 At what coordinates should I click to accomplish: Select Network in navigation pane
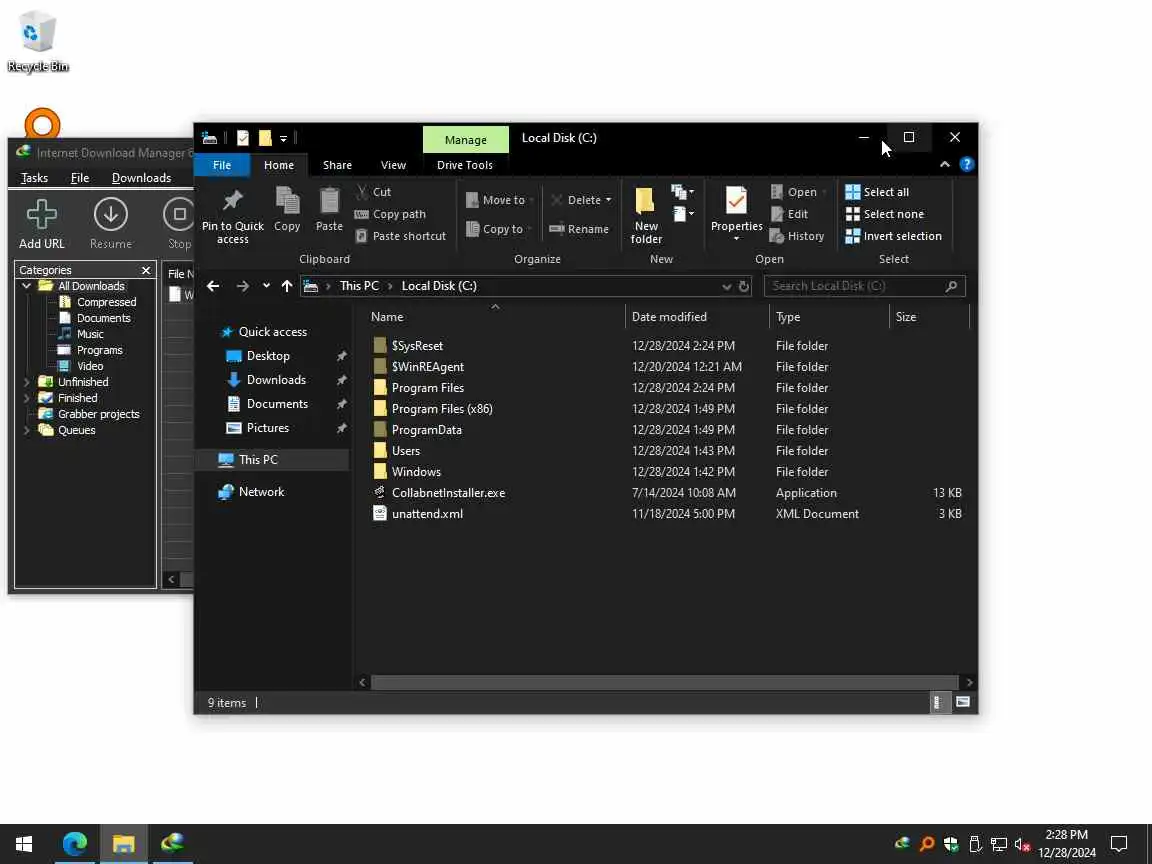(261, 492)
